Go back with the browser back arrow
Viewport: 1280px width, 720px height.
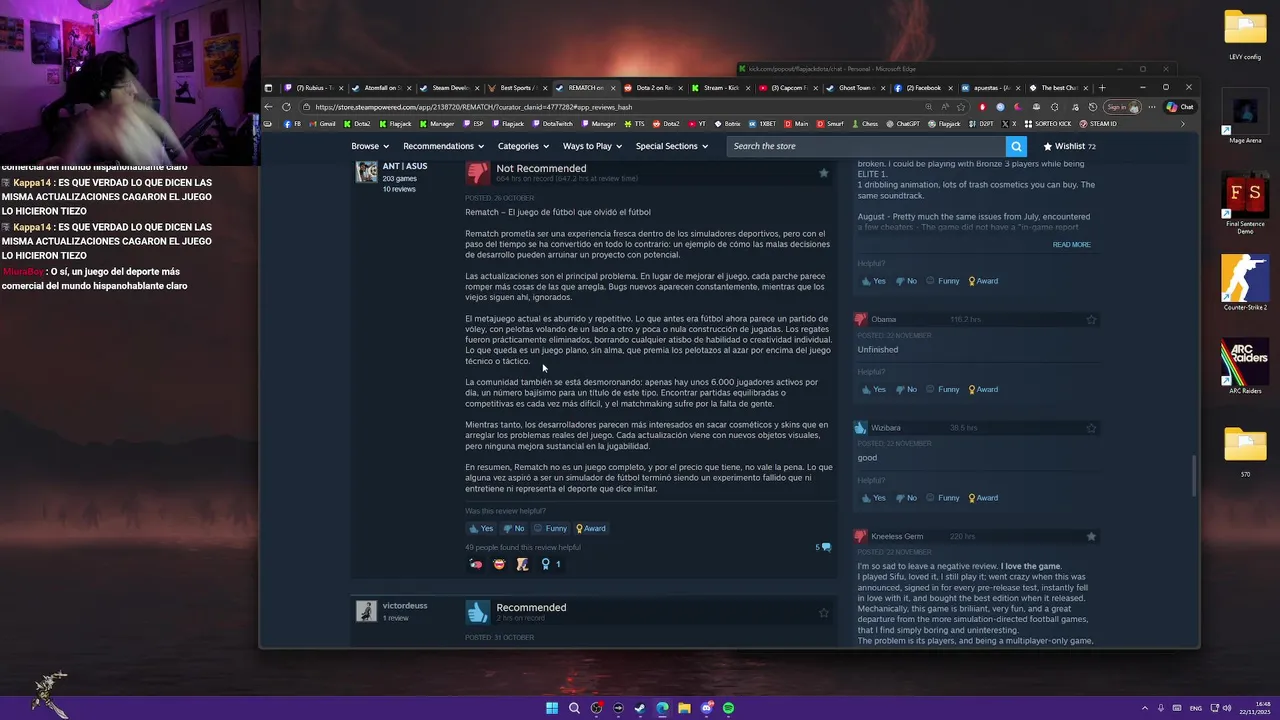tap(268, 107)
